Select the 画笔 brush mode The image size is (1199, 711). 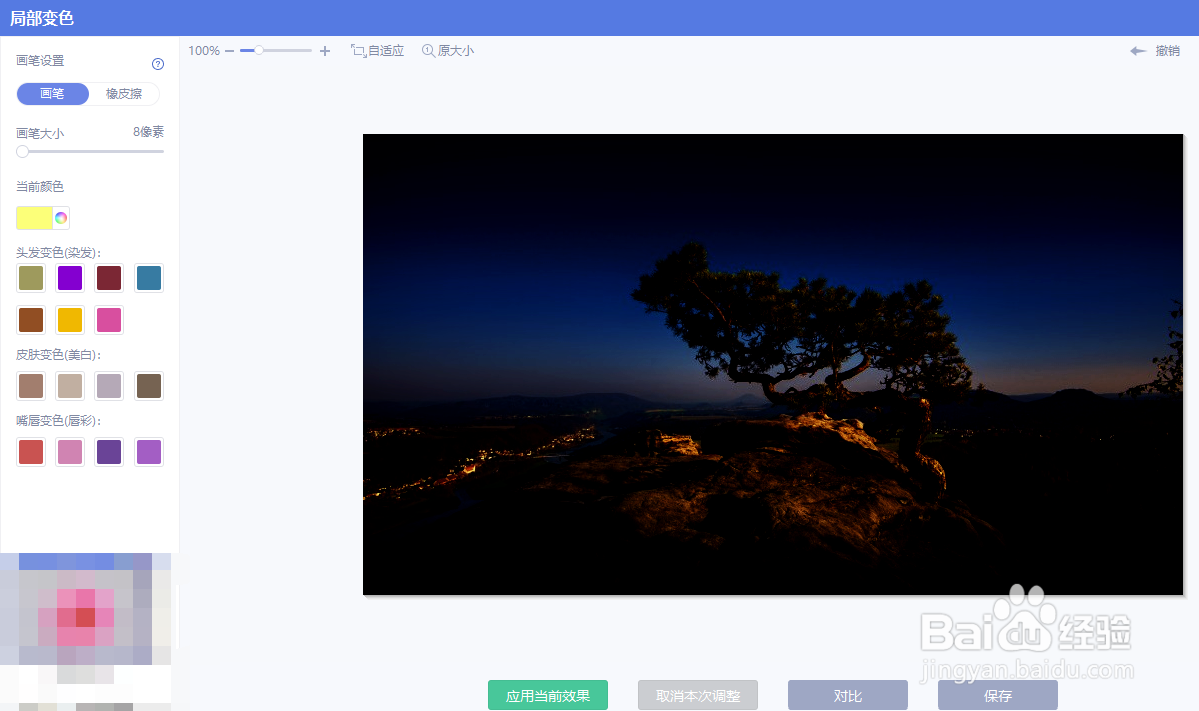(x=52, y=93)
